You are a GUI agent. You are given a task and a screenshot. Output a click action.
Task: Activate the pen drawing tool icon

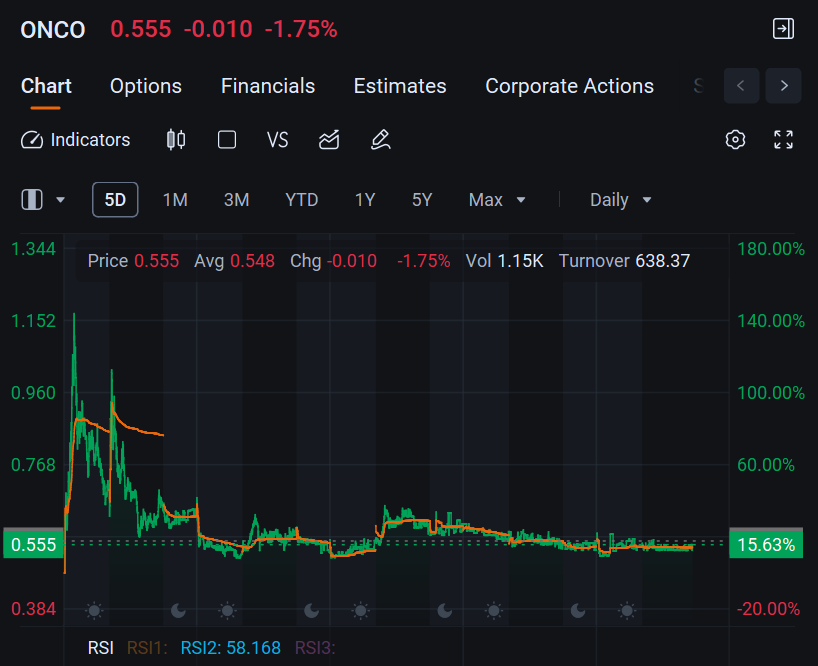(x=381, y=140)
